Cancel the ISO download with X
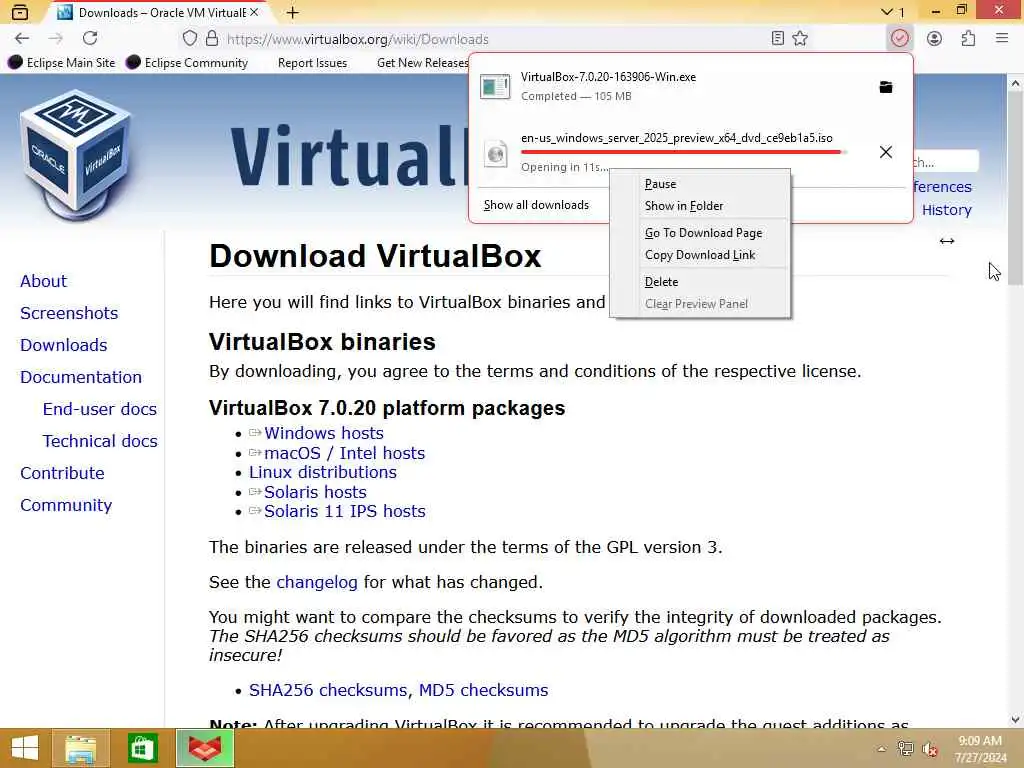1024x768 pixels. pyautogui.click(x=886, y=152)
